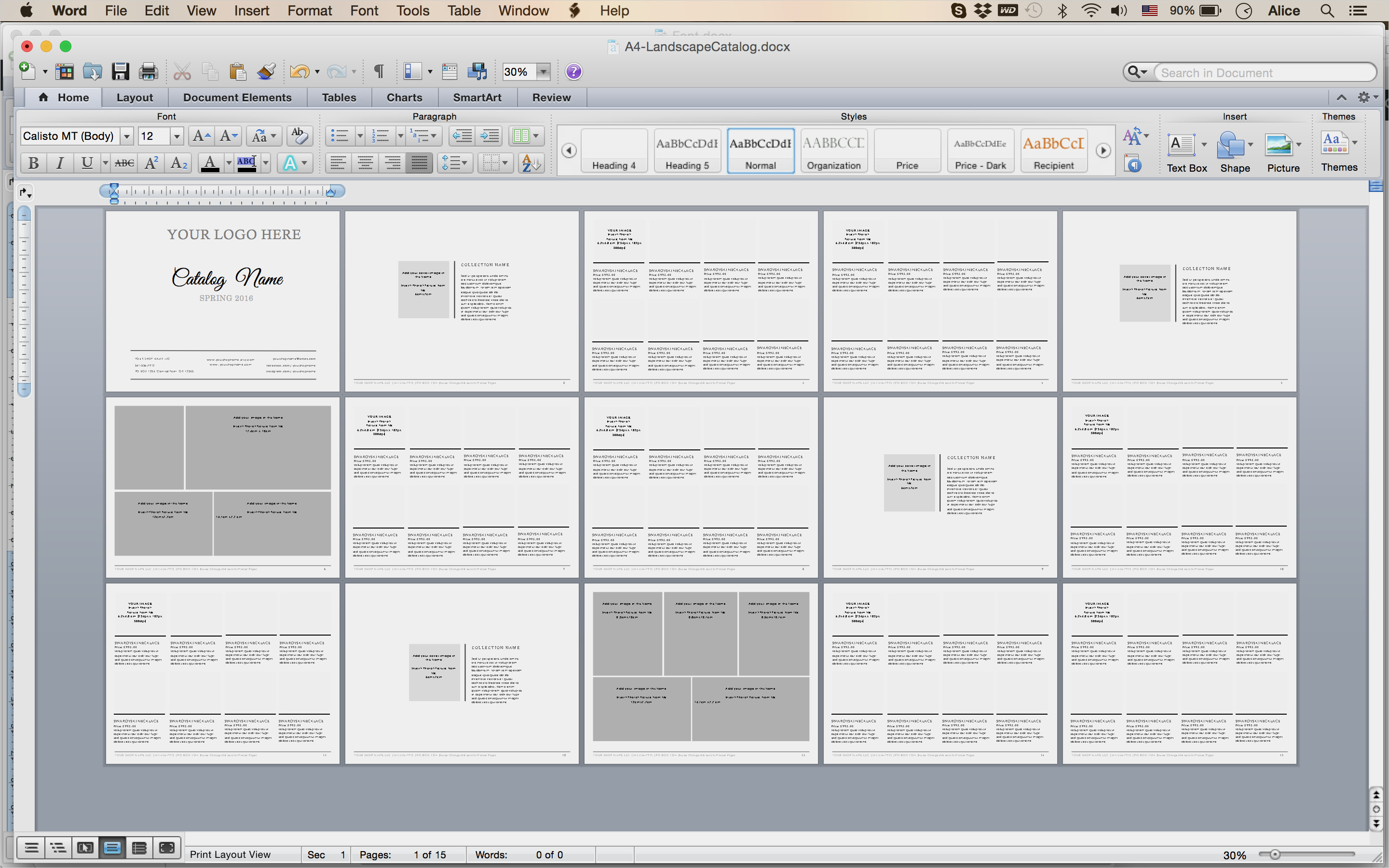Toggle Bold formatting
Viewport: 1389px width, 868px height.
(x=34, y=163)
